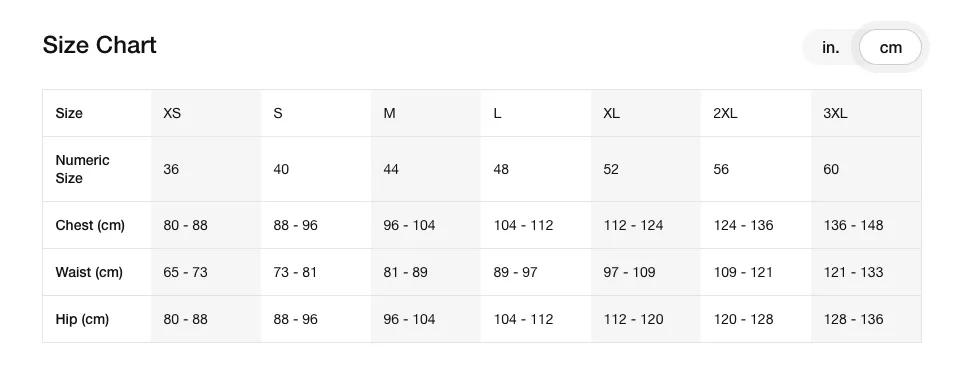Select the M size column header
This screenshot has height=375, width=953.
coord(426,113)
